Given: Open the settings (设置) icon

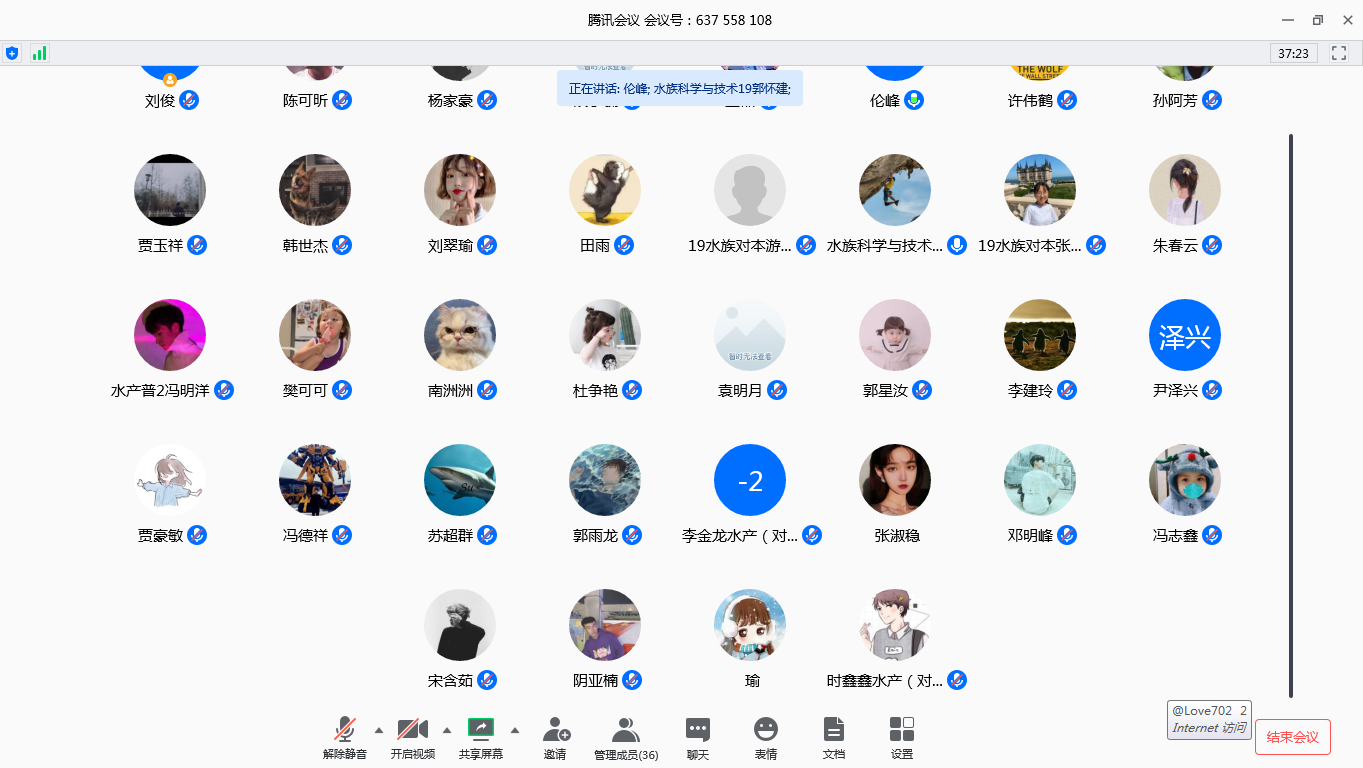Looking at the screenshot, I should click(901, 738).
